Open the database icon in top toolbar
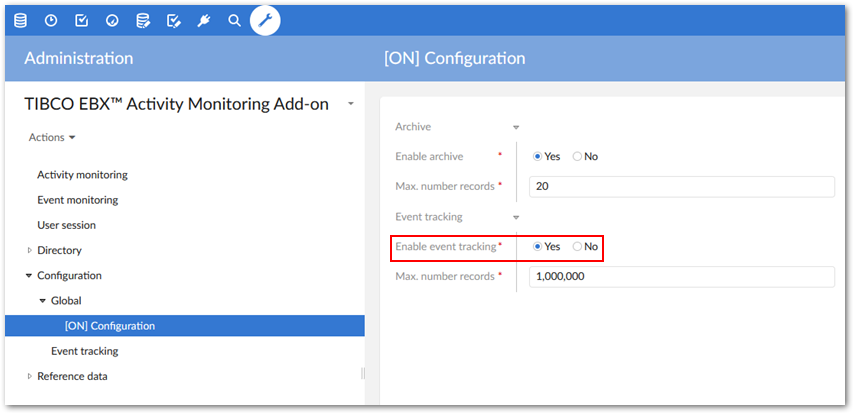This screenshot has width=854, height=414. 20,20
